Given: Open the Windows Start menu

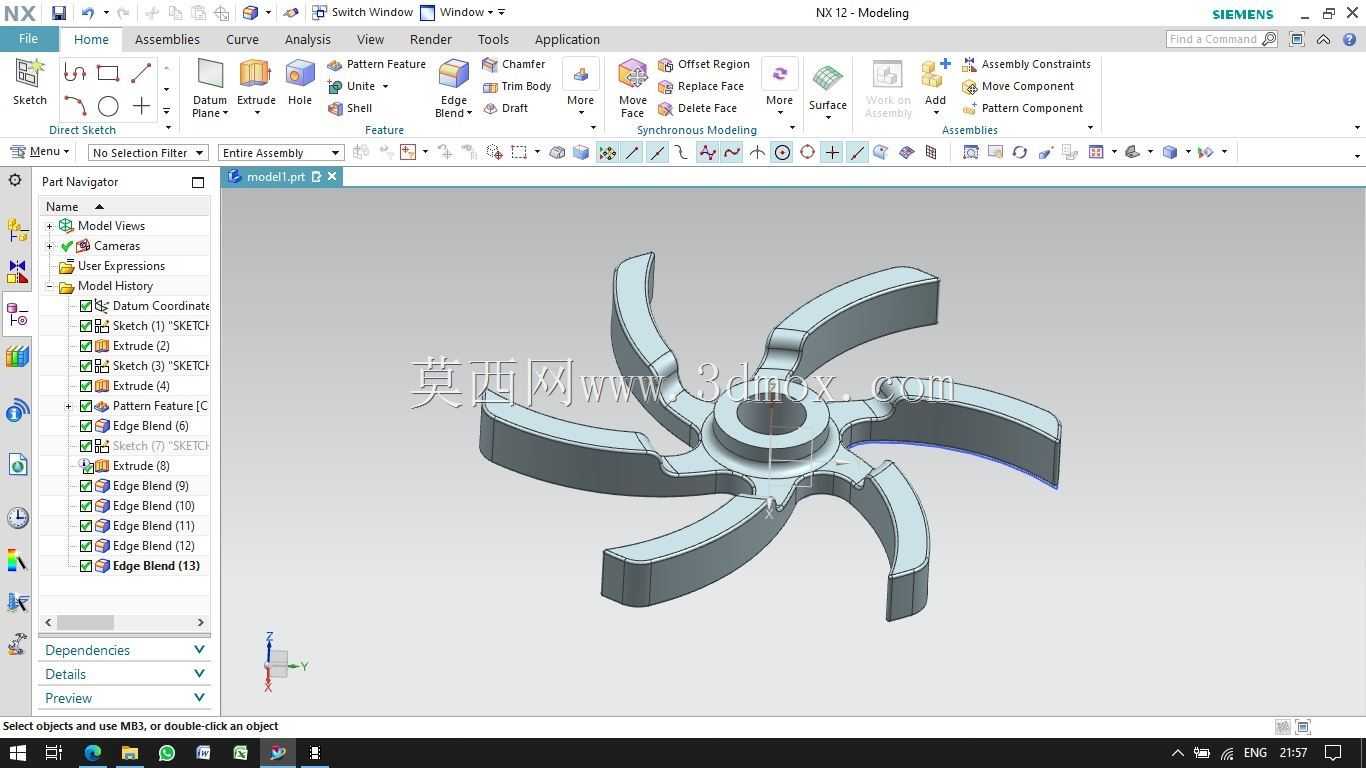Looking at the screenshot, I should [x=17, y=752].
